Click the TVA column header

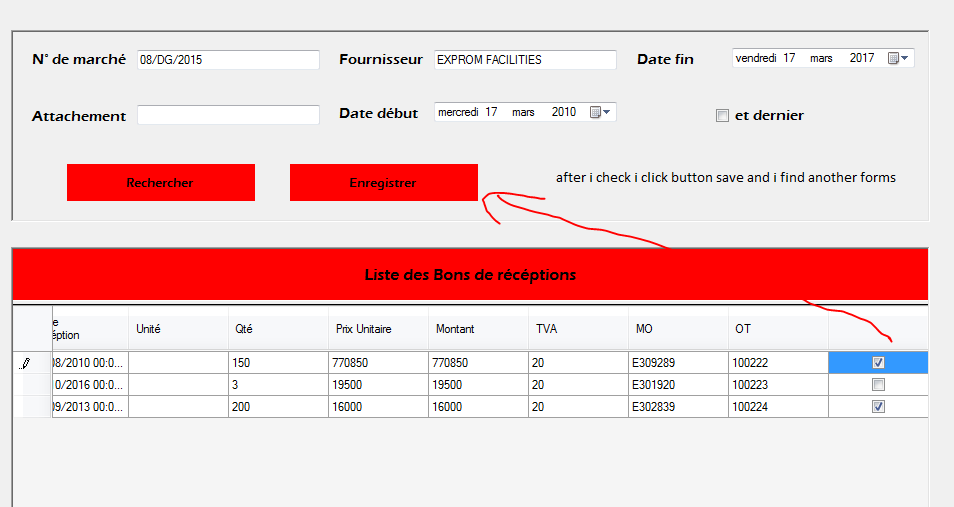(x=578, y=329)
